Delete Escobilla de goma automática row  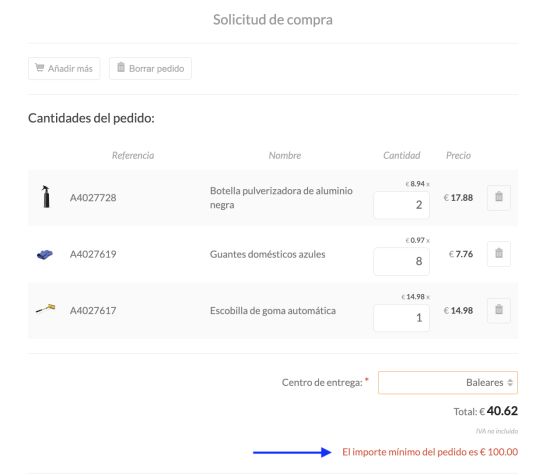[x=499, y=310]
